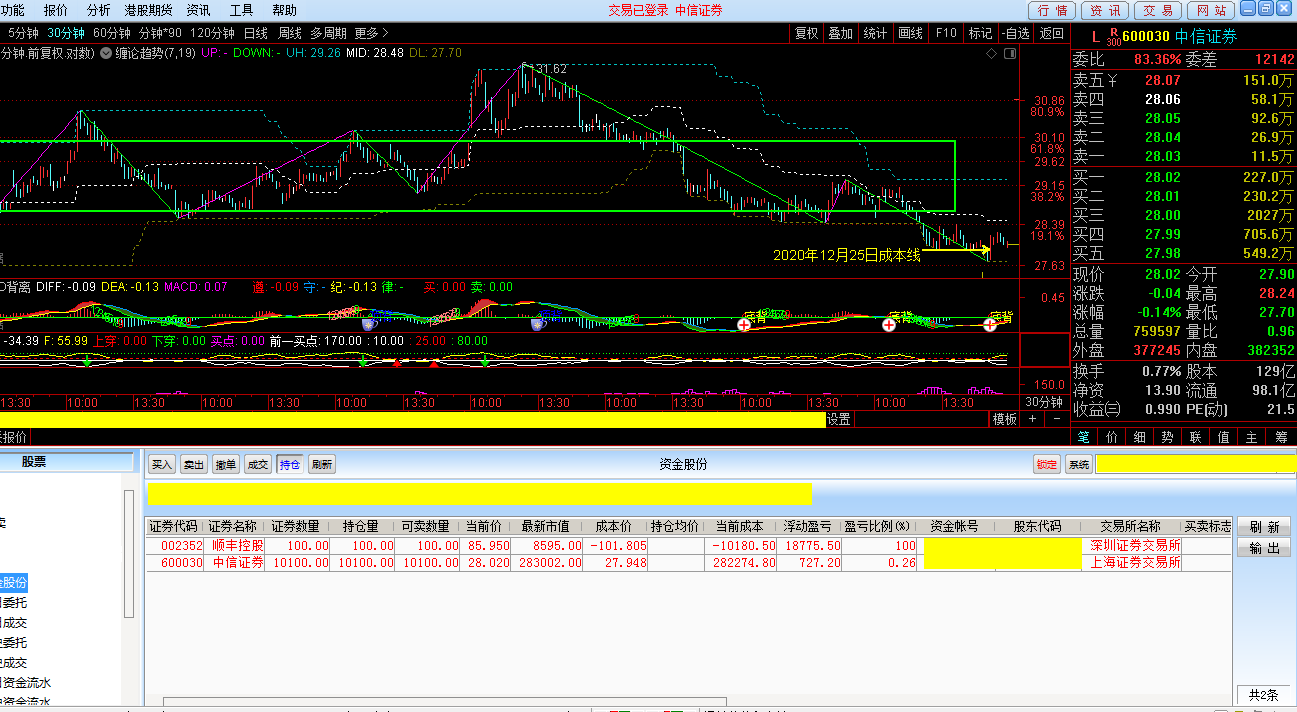Sort by the 证券代码 column header
The height and width of the screenshot is (712, 1297).
174,526
